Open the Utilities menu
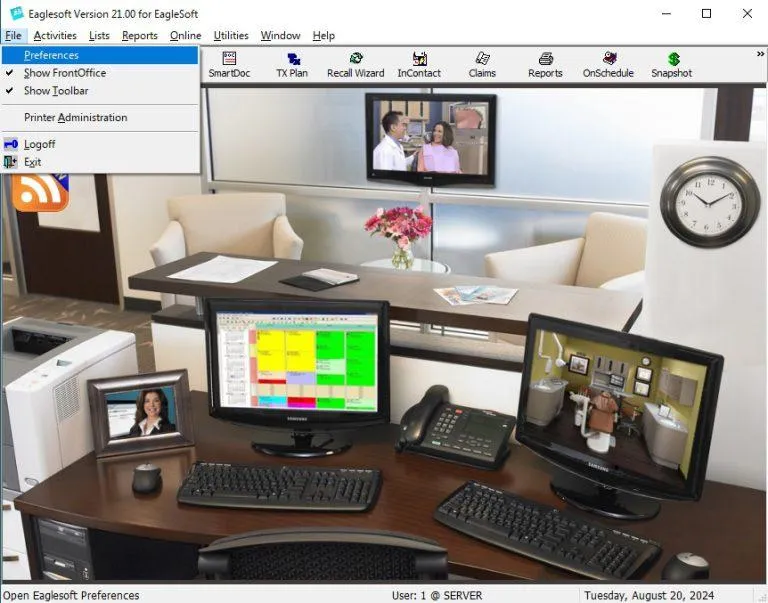The image size is (768, 603). coord(231,36)
